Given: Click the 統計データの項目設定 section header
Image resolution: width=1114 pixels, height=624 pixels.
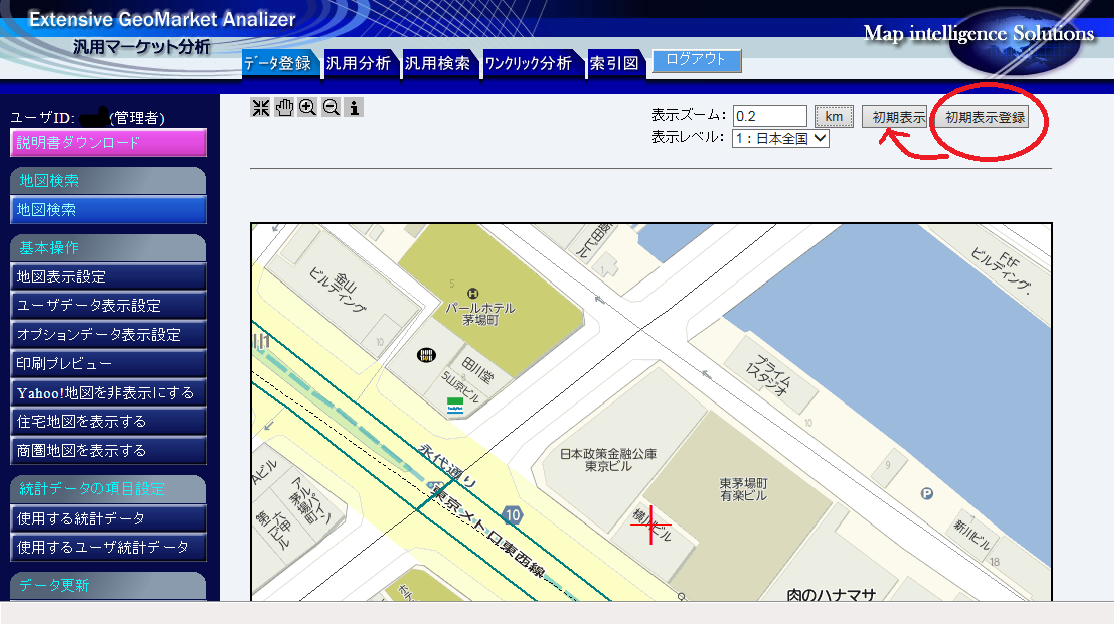Looking at the screenshot, I should coord(109,488).
